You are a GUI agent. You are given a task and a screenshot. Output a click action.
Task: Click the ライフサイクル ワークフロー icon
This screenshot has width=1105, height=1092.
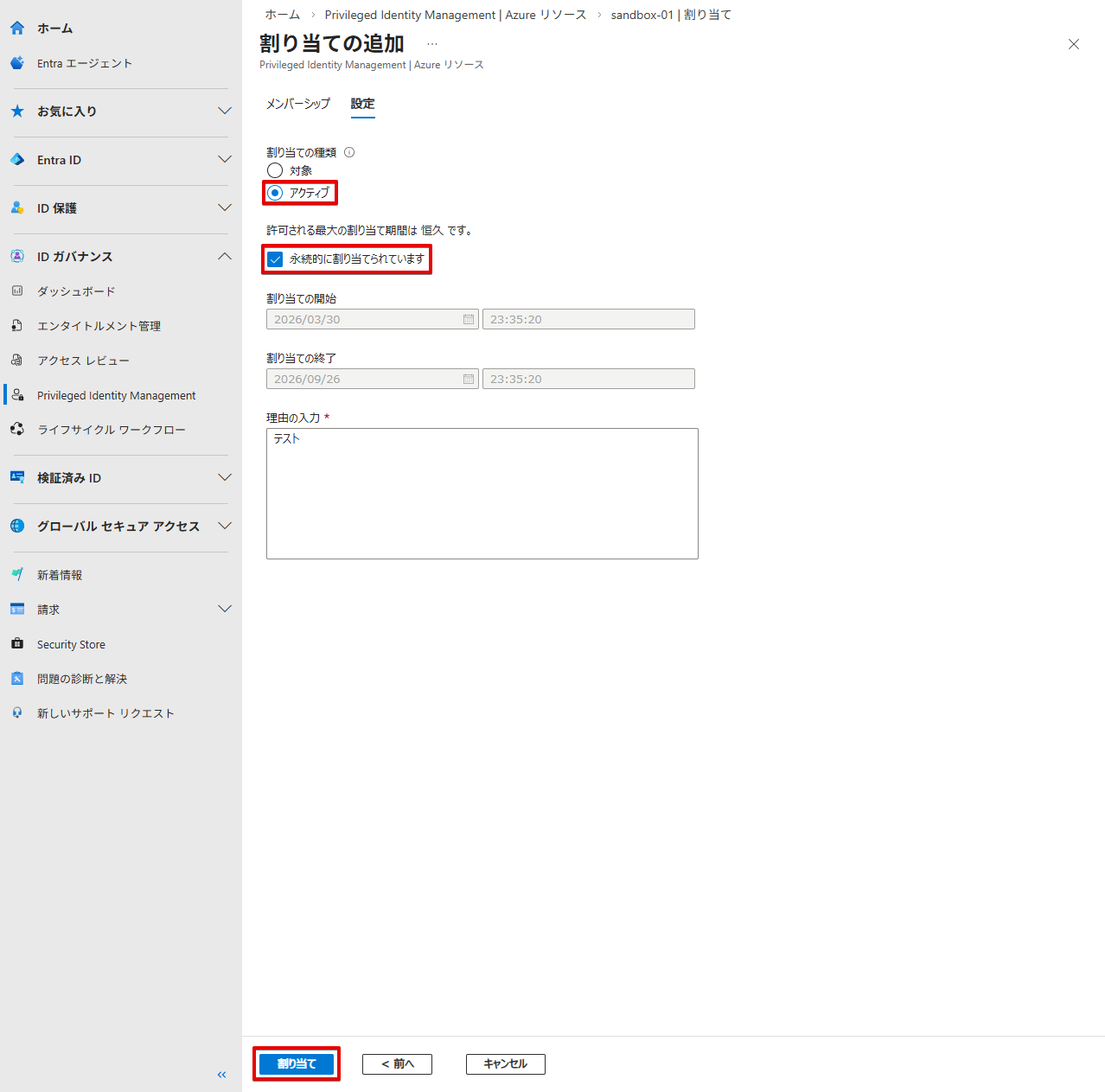[17, 430]
